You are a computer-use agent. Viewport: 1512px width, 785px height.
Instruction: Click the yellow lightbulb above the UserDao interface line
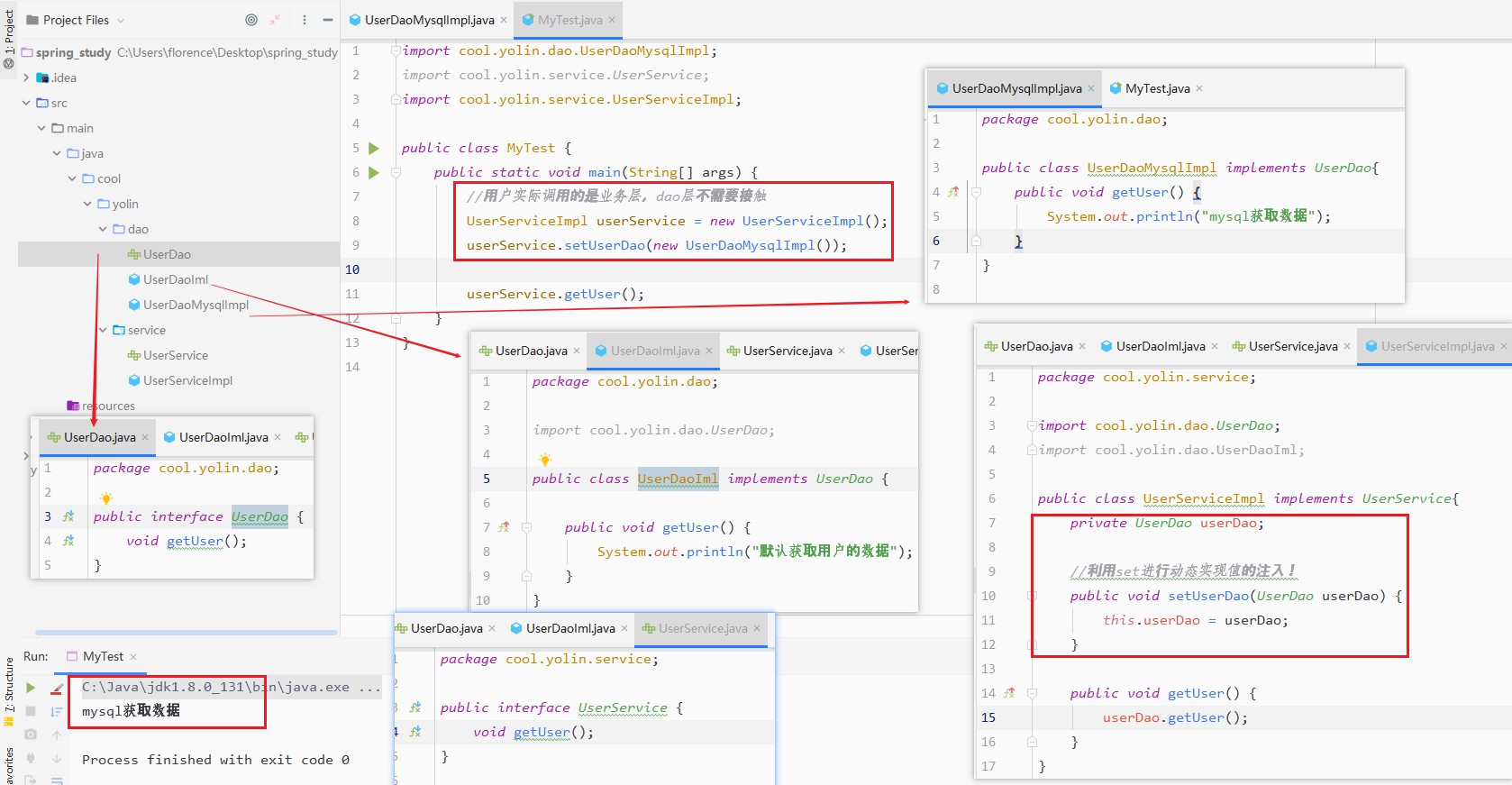pos(105,497)
